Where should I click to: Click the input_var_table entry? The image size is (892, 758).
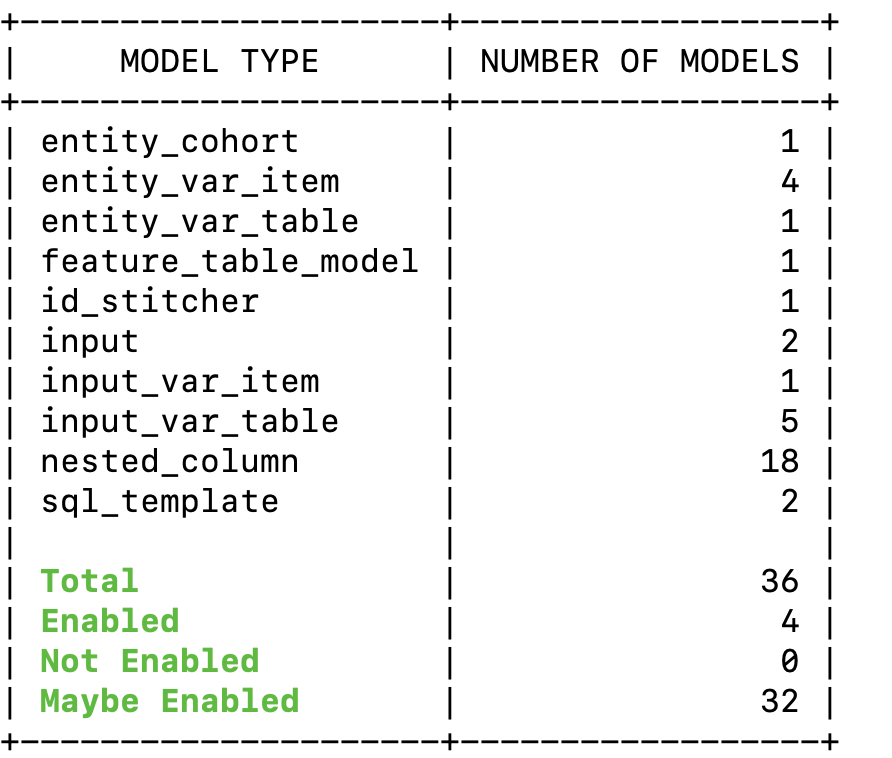coord(189,421)
